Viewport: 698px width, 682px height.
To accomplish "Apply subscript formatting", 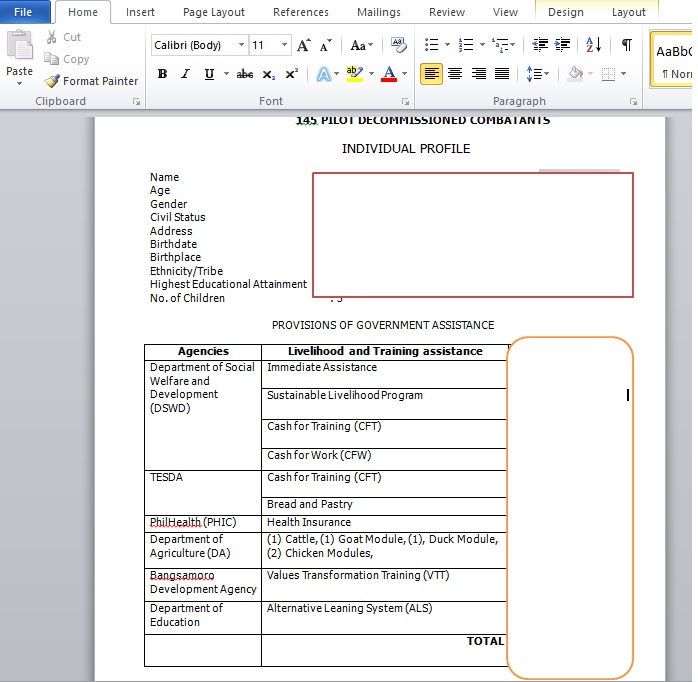I will click(268, 74).
